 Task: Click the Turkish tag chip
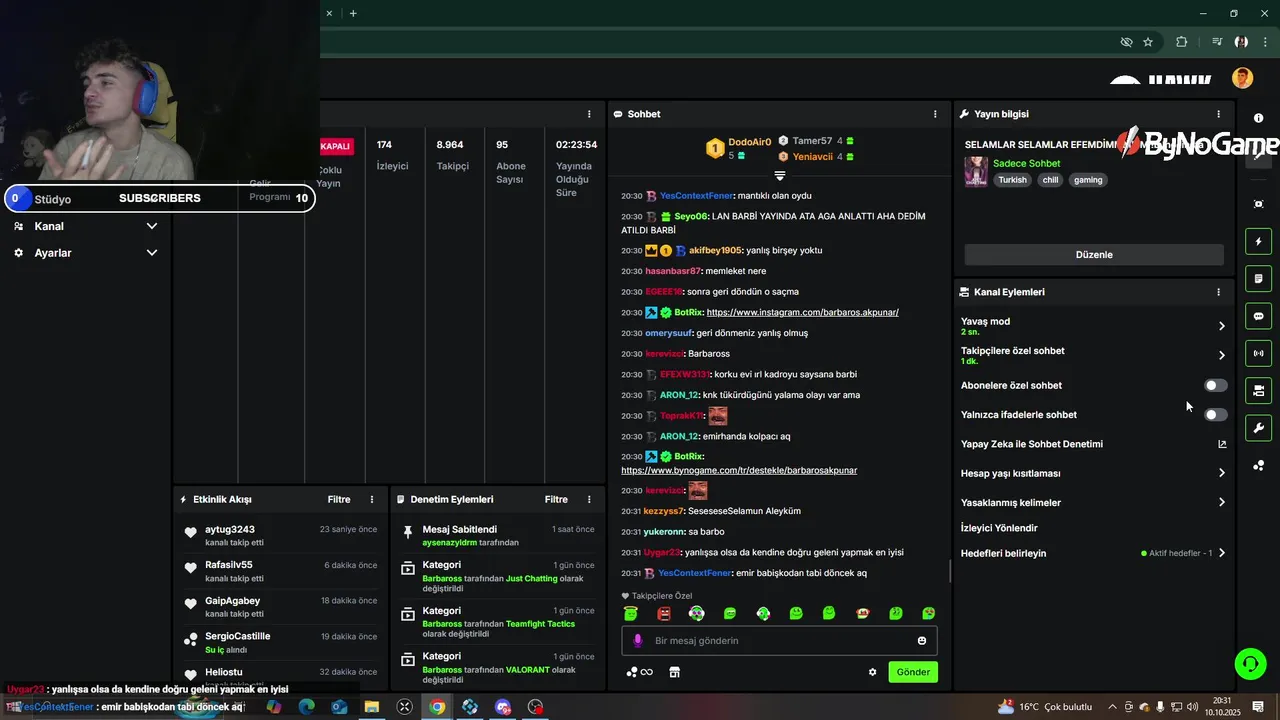[1012, 180]
